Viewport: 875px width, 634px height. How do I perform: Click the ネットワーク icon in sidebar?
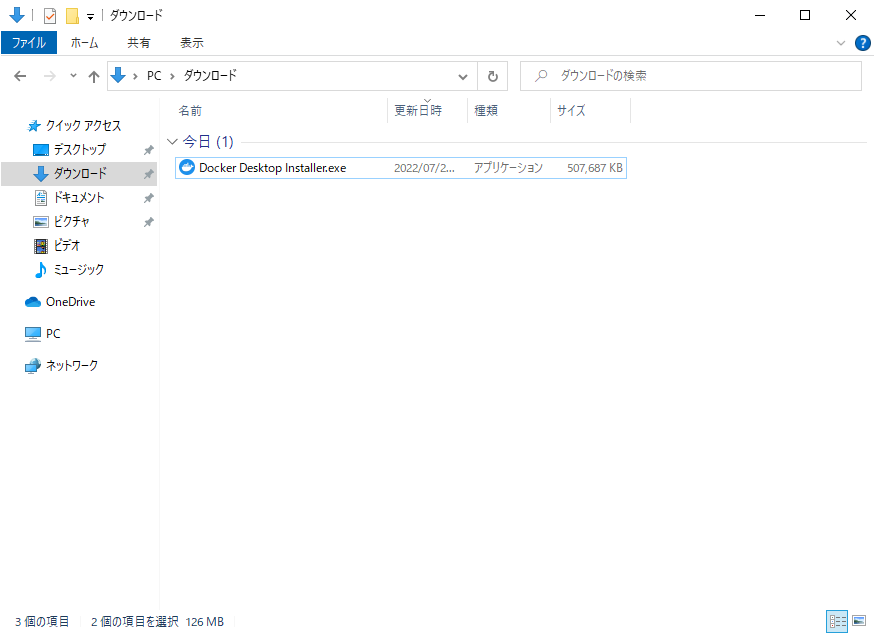coord(33,366)
